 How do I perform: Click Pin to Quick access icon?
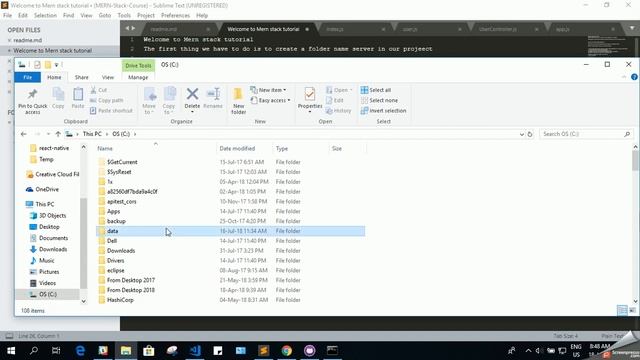point(32,95)
